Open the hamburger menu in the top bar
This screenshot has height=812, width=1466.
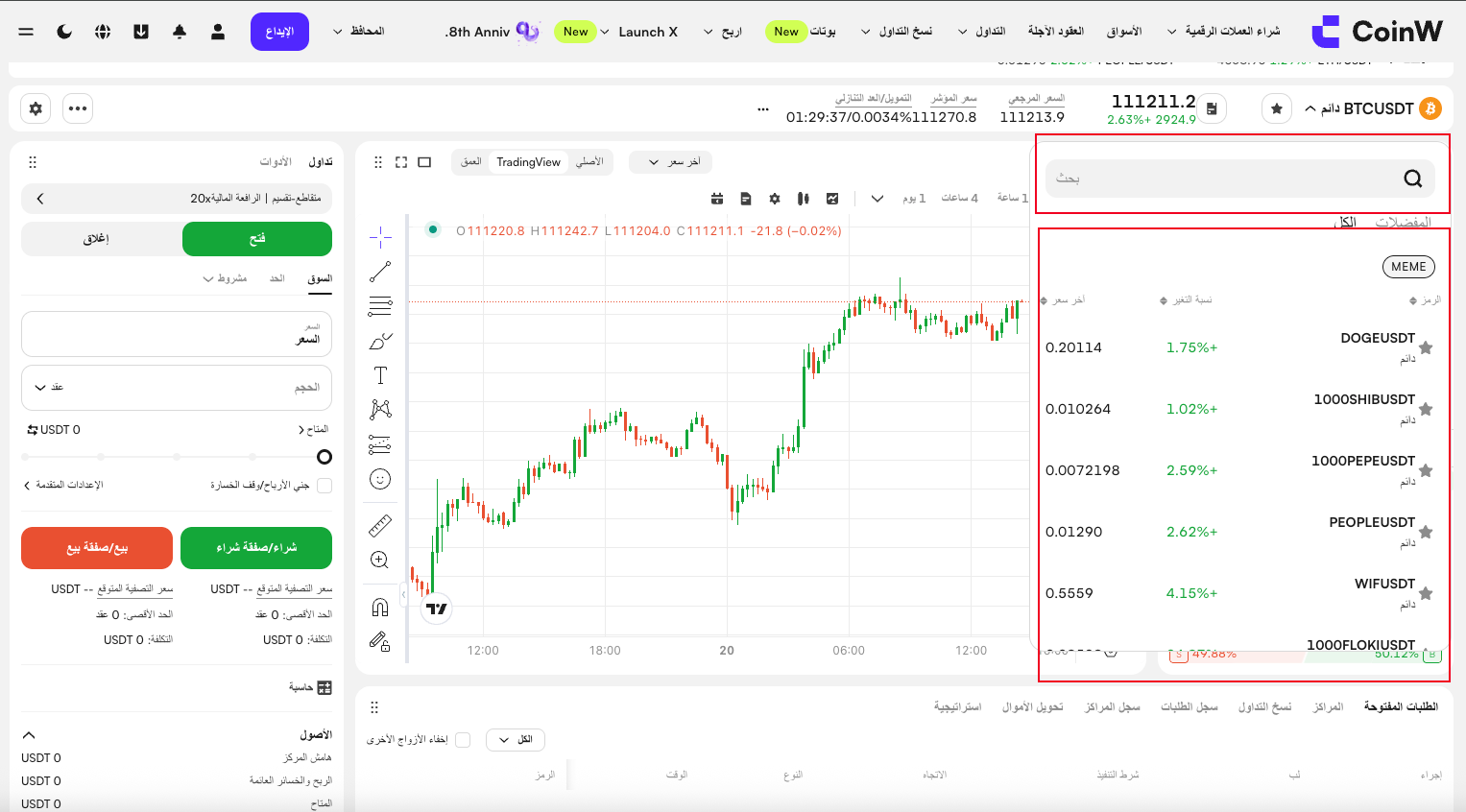(26, 32)
